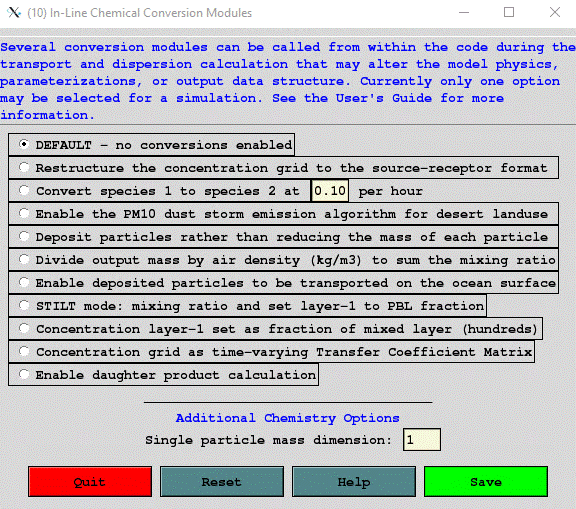The width and height of the screenshot is (576, 509).
Task: Select STILT mode mixing ratio option
Action: (247, 306)
